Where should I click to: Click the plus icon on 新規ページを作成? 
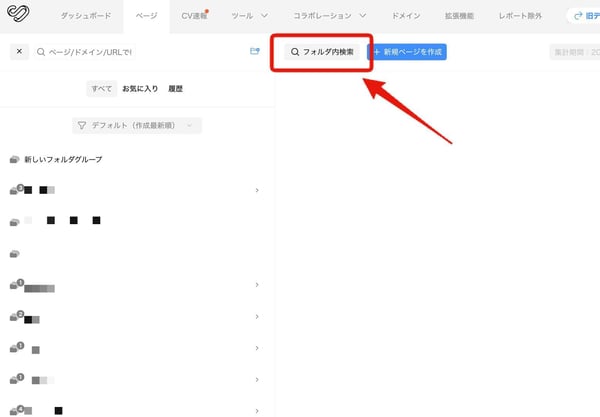(377, 52)
